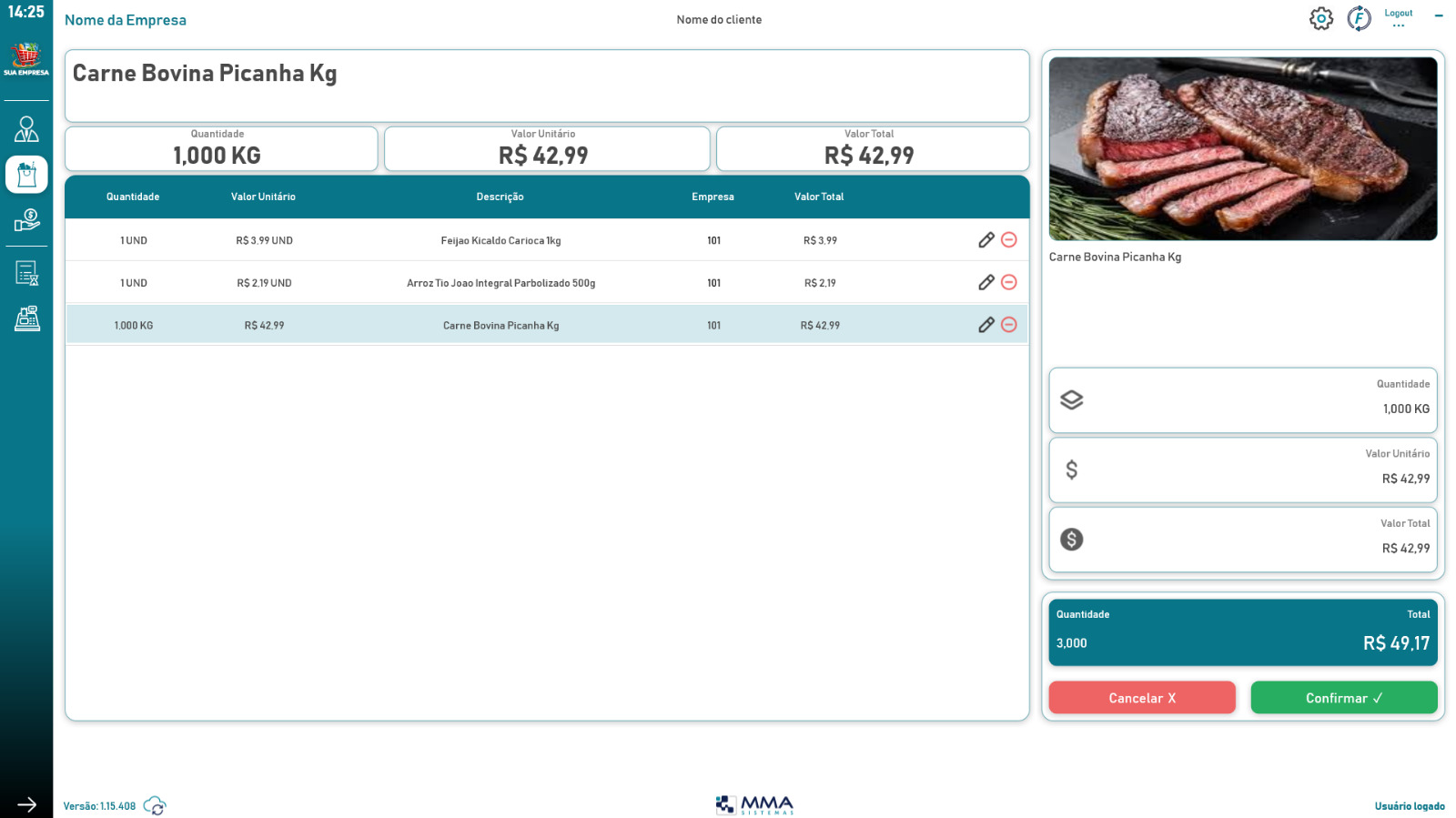Select the shopping bag sales icon
The height and width of the screenshot is (818, 1456).
tap(26, 174)
